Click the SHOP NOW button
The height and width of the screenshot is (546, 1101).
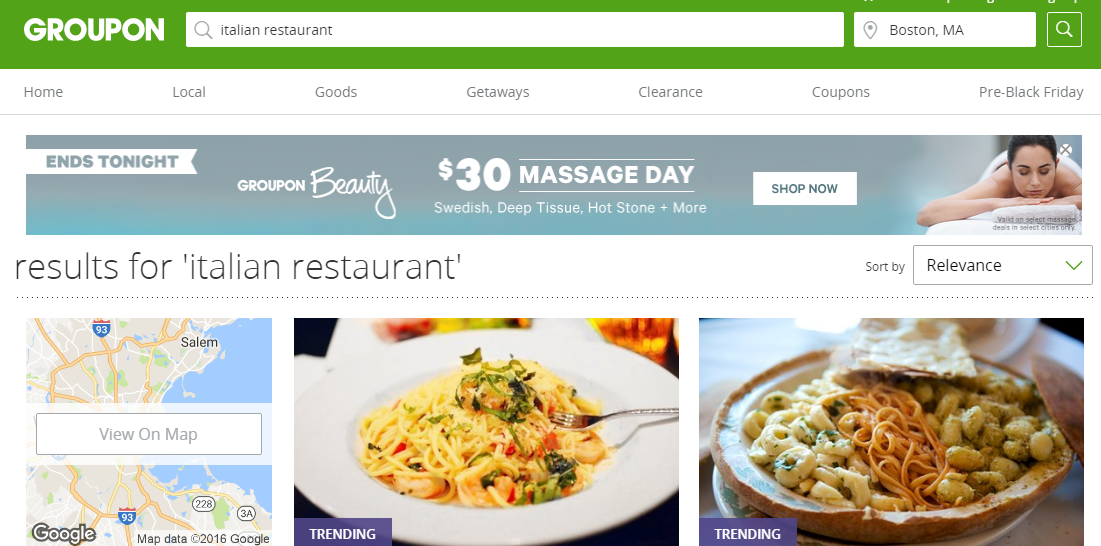pyautogui.click(x=805, y=189)
